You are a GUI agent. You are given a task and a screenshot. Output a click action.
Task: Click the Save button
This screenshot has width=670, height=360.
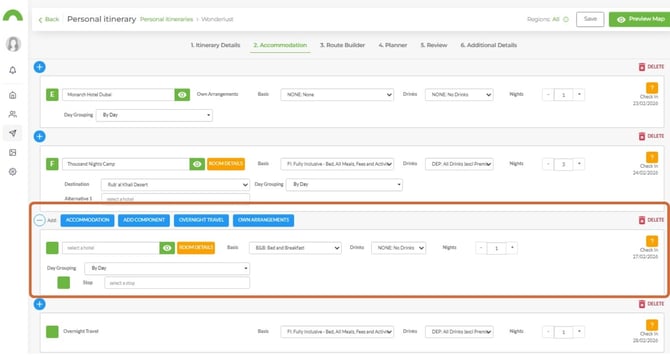click(590, 19)
